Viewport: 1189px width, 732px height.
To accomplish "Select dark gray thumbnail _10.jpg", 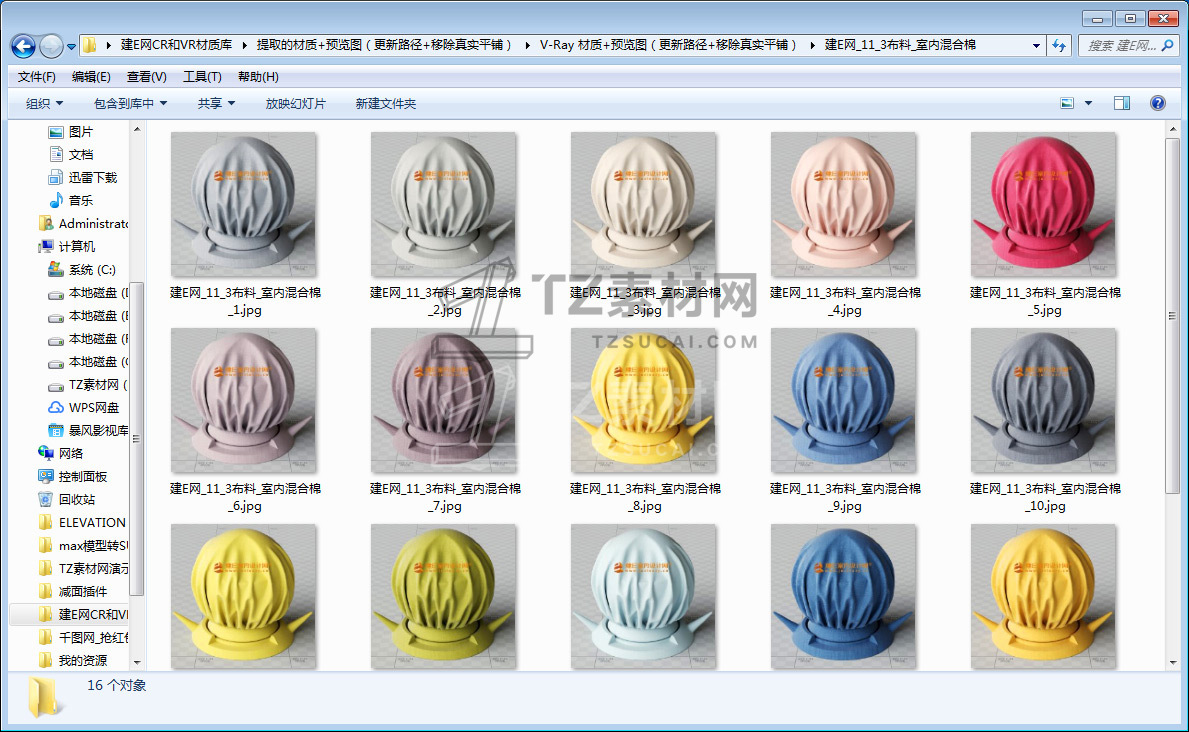I will [x=1043, y=401].
